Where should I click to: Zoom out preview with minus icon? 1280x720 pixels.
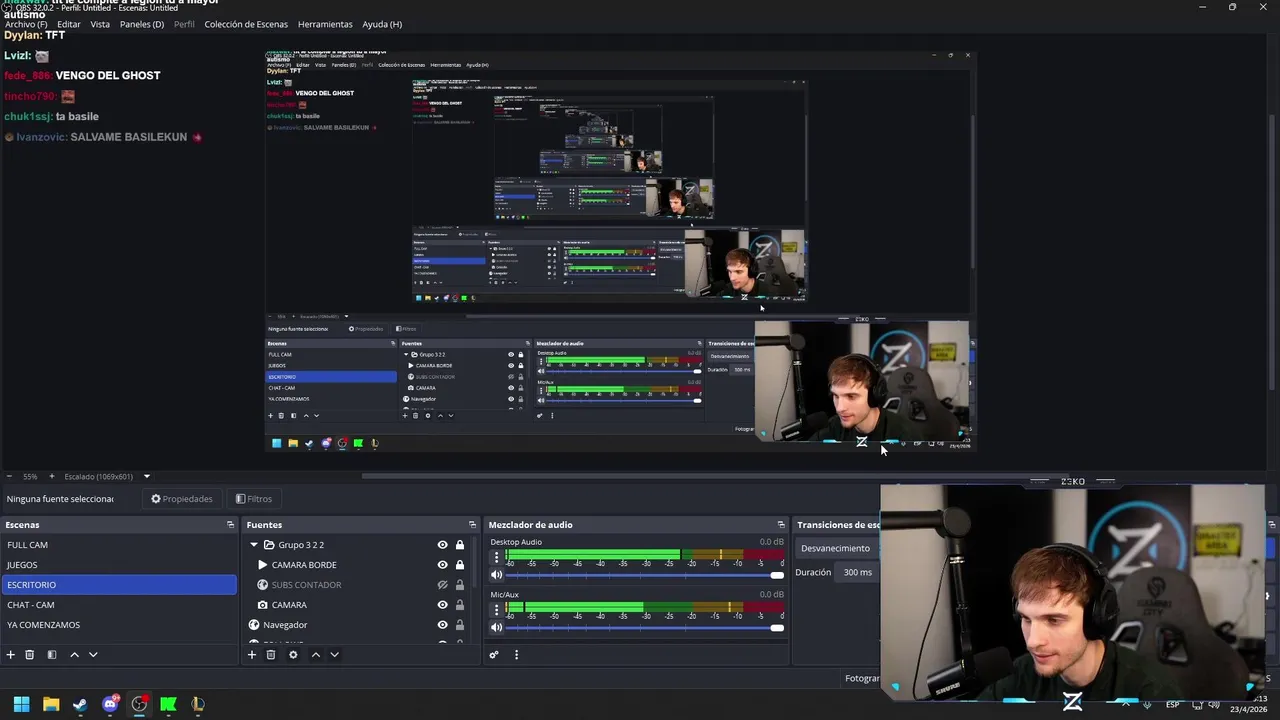pyautogui.click(x=9, y=477)
